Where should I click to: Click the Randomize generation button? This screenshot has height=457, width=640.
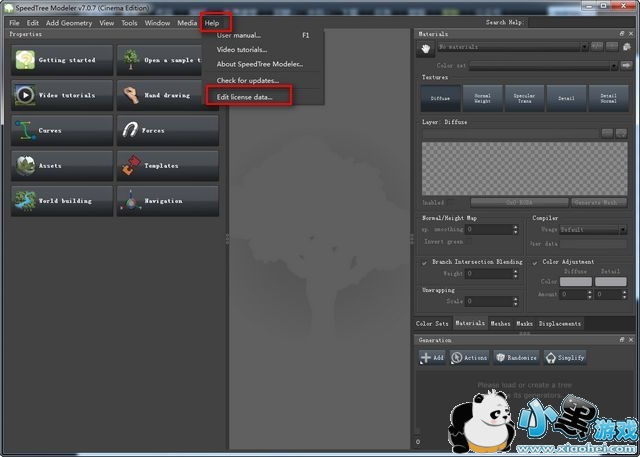(x=516, y=357)
